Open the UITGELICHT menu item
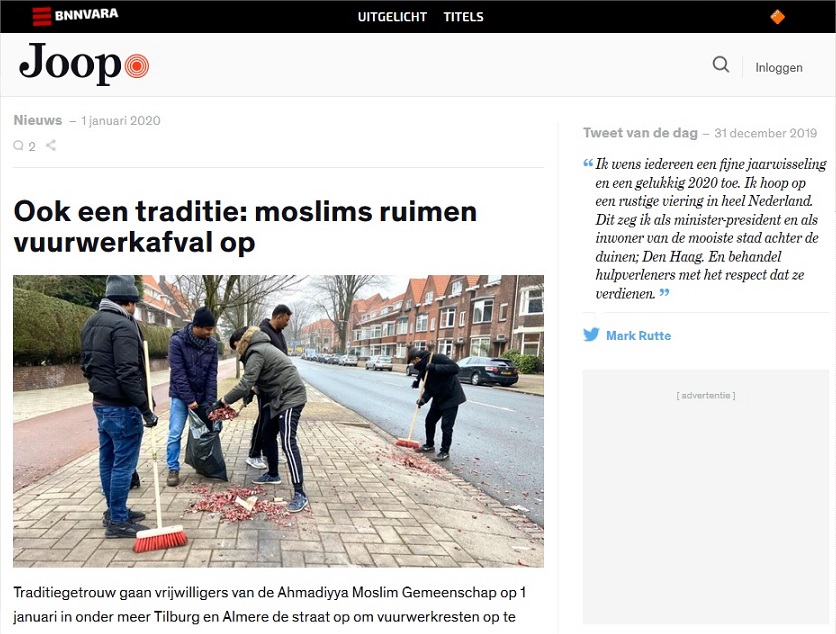Screen dimensions: 836x634 click(392, 17)
